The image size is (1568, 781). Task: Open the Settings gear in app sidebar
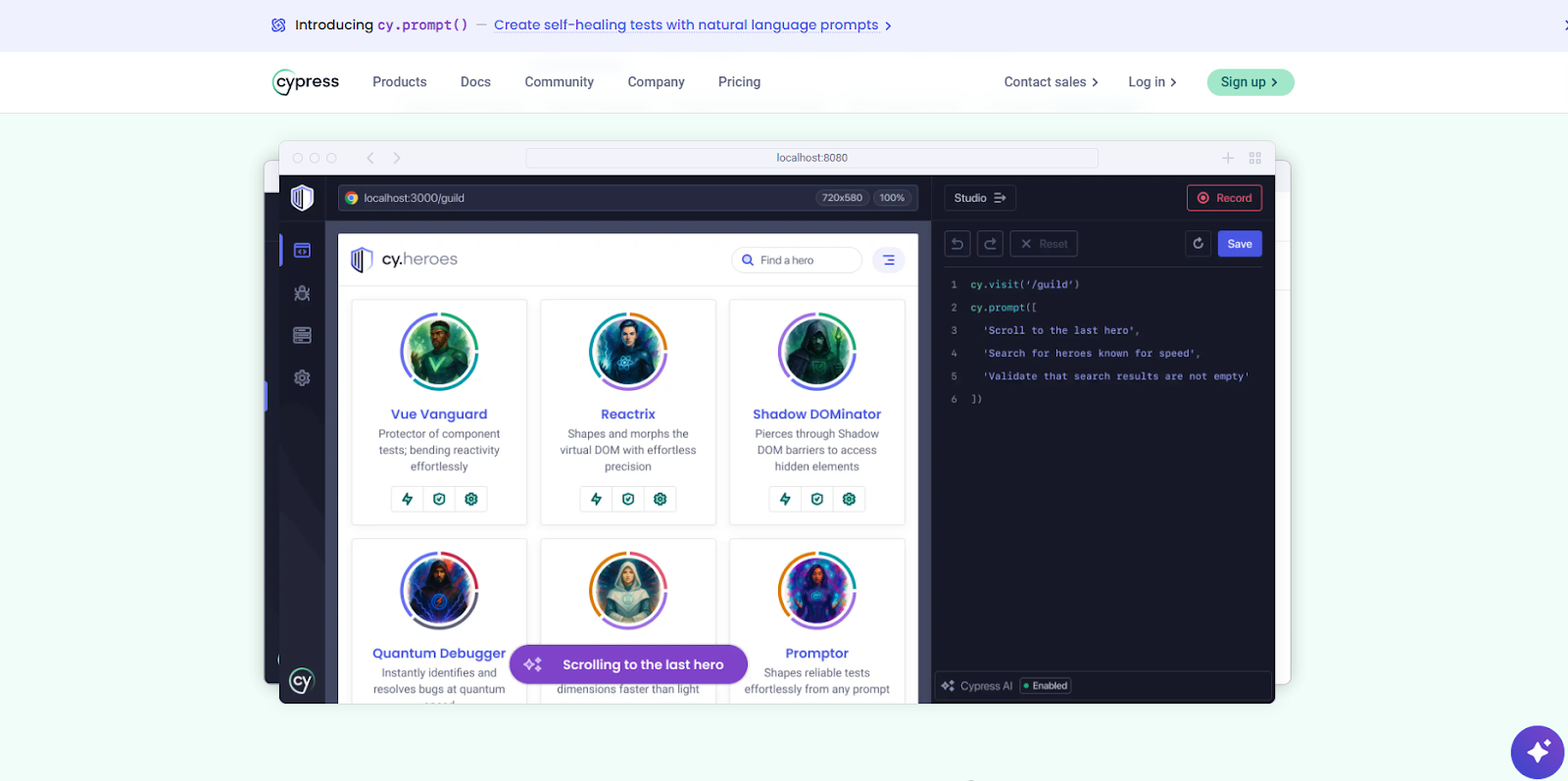(x=302, y=378)
